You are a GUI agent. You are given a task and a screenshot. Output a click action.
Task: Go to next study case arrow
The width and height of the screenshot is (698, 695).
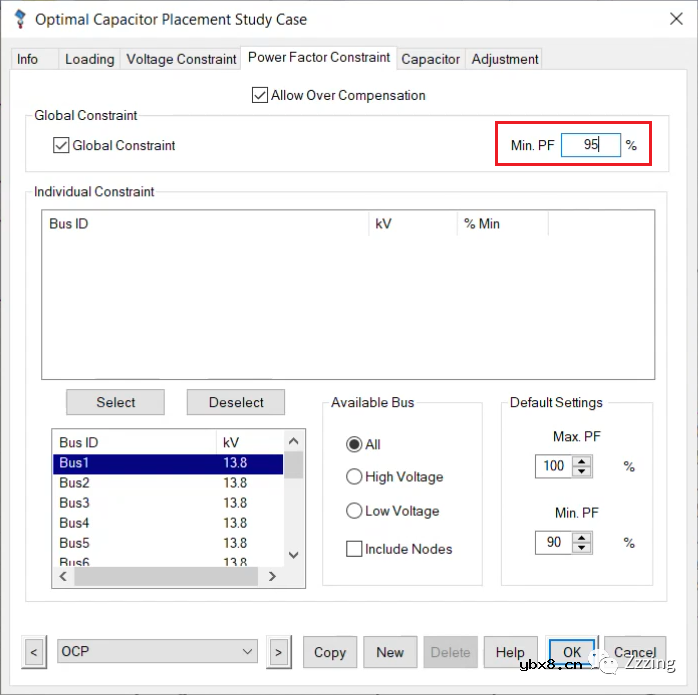click(278, 652)
